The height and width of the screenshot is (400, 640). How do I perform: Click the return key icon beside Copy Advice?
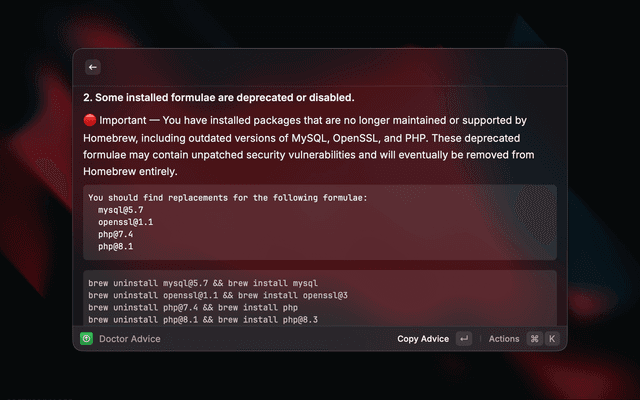(x=464, y=339)
